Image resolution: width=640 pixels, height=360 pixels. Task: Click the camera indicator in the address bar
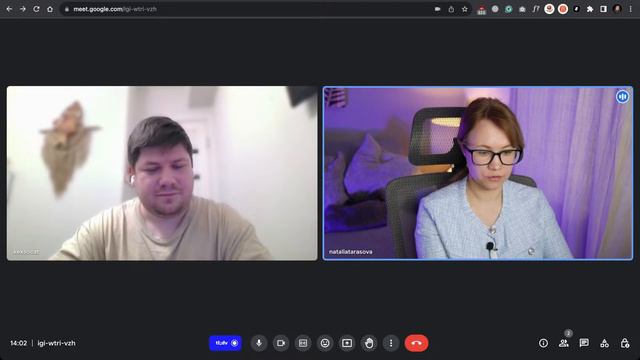(x=438, y=9)
